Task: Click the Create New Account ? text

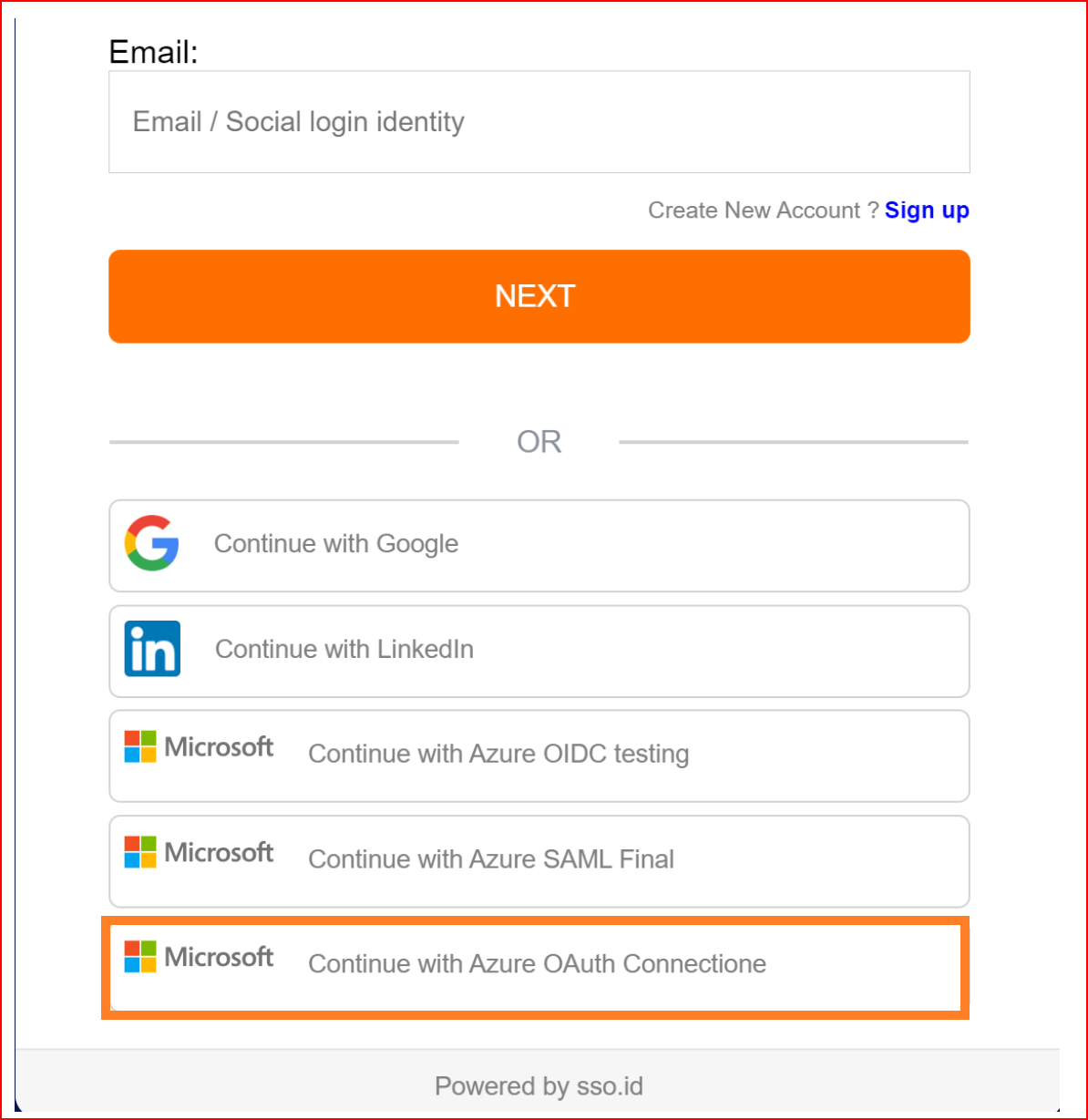Action: [764, 211]
